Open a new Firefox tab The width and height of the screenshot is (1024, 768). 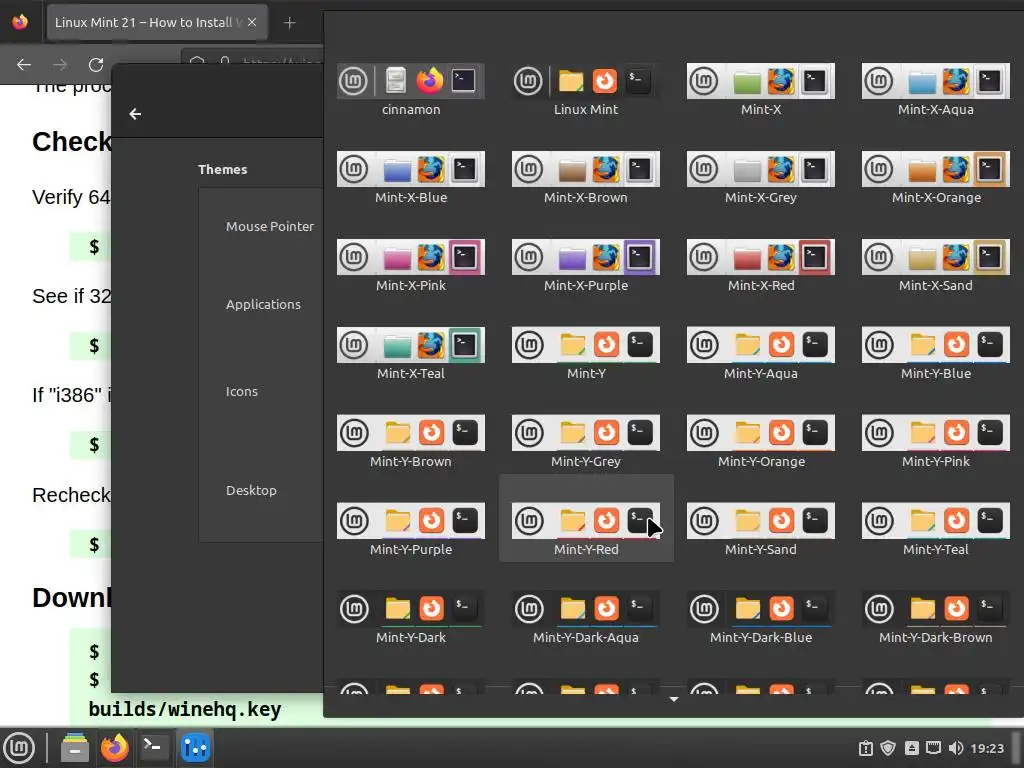tap(290, 23)
